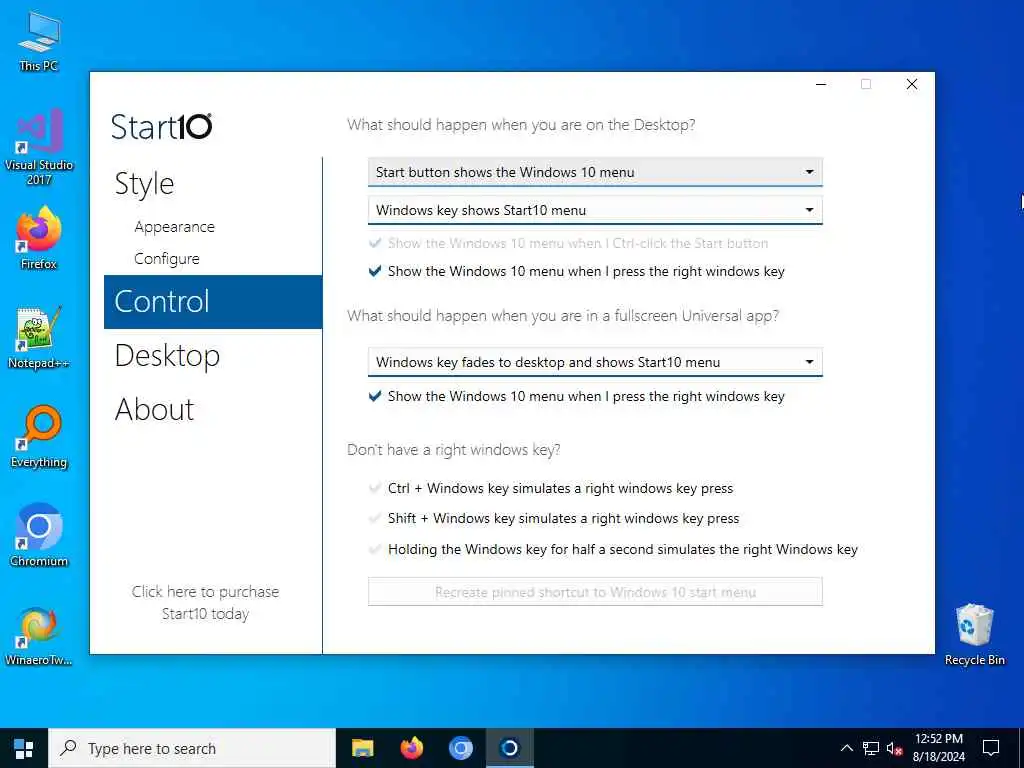Click the Start10 logo in the sidebar

point(161,127)
